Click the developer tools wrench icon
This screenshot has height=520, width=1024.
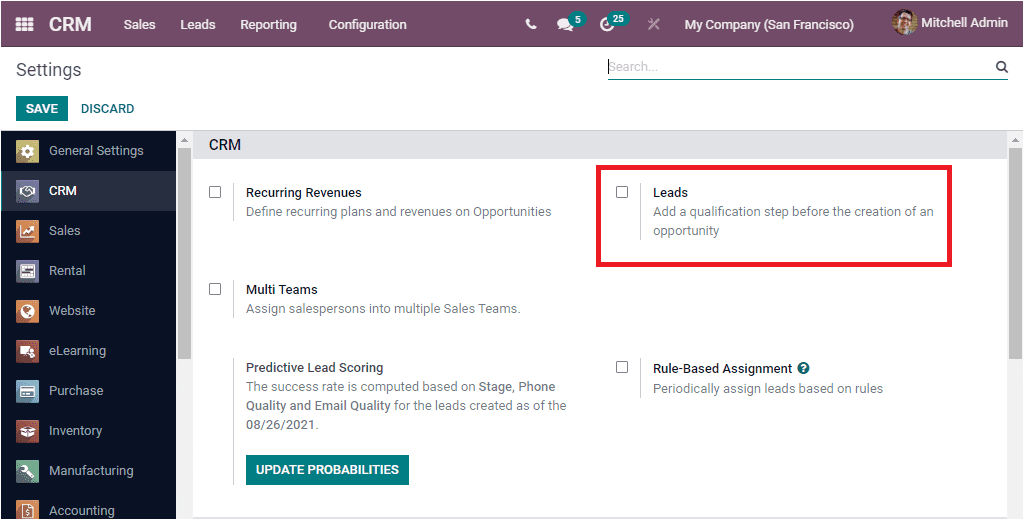pyautogui.click(x=654, y=25)
